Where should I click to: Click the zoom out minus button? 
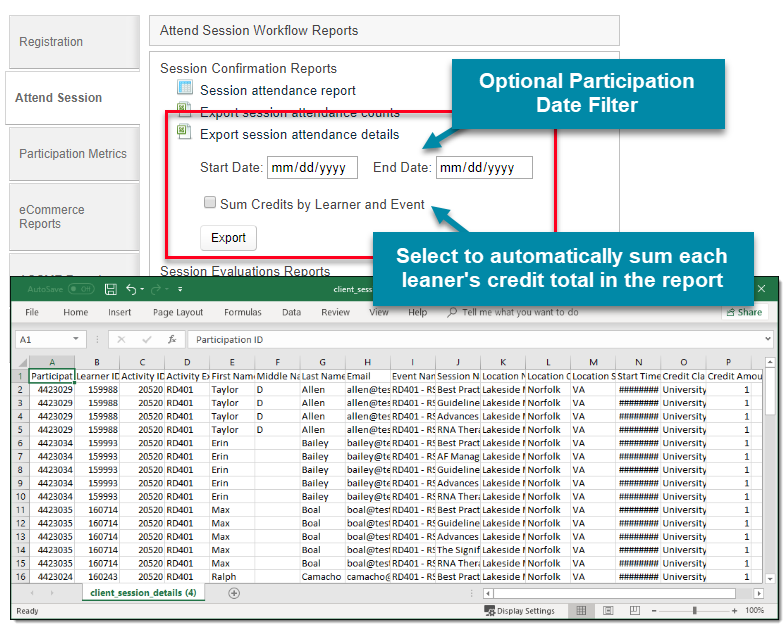click(654, 610)
